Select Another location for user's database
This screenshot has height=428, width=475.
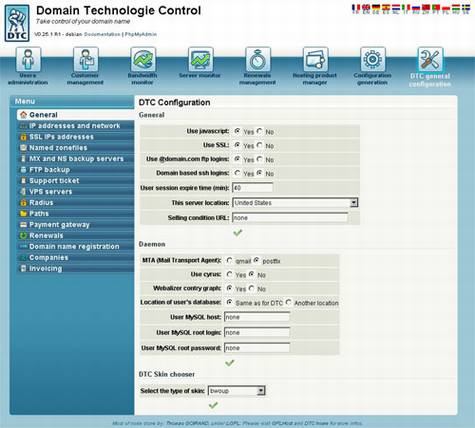pos(288,302)
